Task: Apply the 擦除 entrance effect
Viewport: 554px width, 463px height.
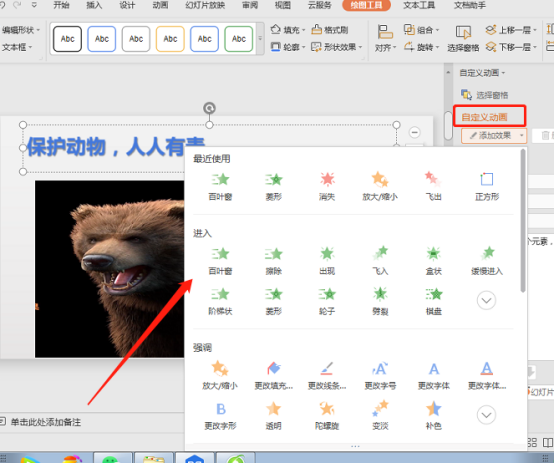Action: point(273,261)
